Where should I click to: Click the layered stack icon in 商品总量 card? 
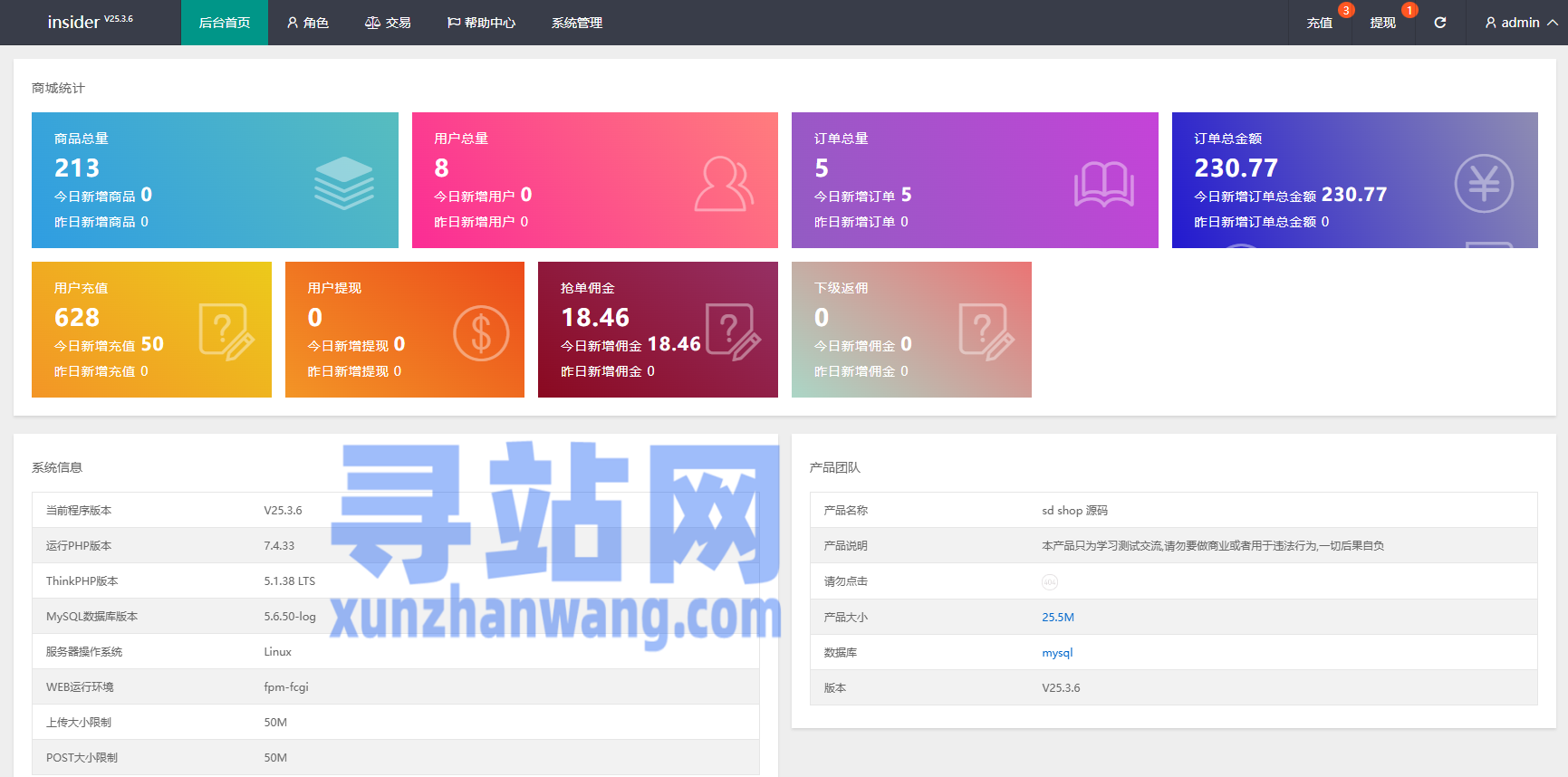343,183
